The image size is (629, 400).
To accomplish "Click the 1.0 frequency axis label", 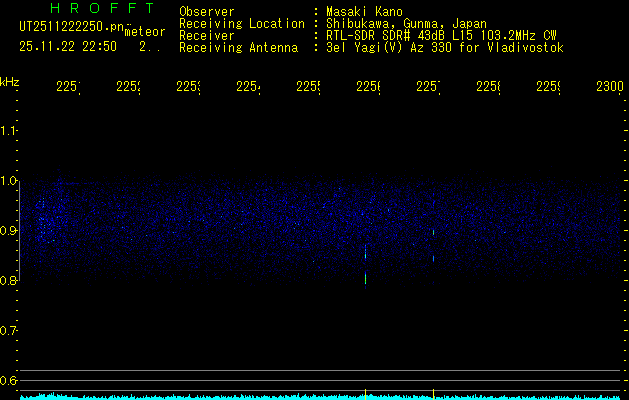I will tap(8, 181).
